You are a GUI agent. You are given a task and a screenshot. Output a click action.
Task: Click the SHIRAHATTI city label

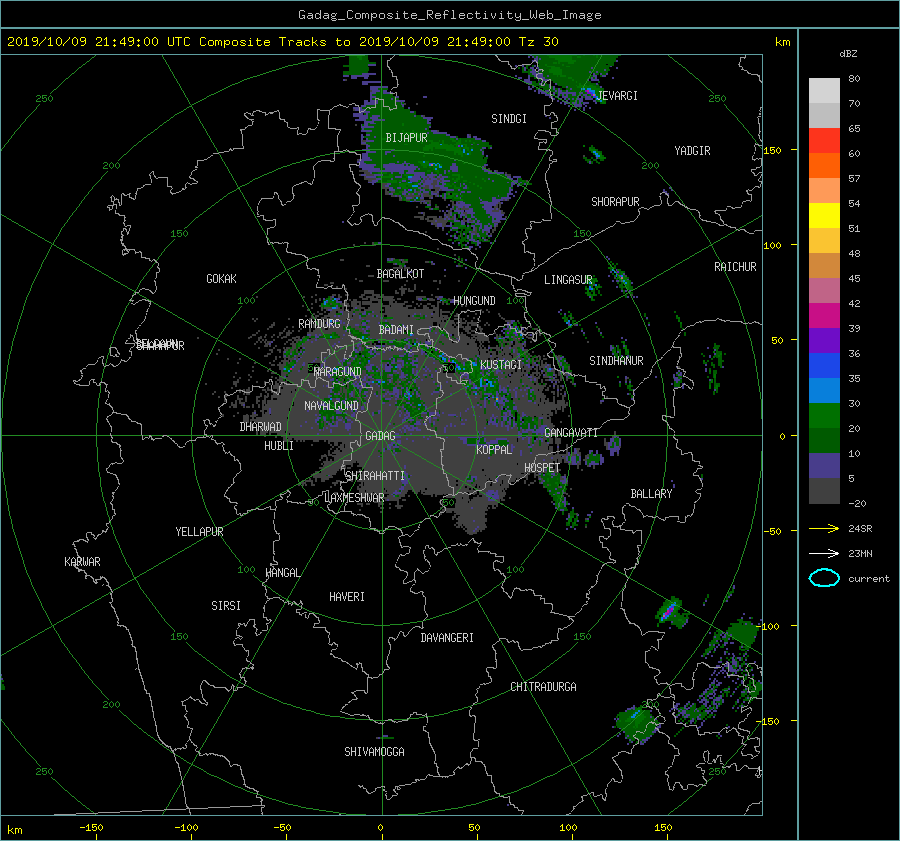tap(375, 476)
